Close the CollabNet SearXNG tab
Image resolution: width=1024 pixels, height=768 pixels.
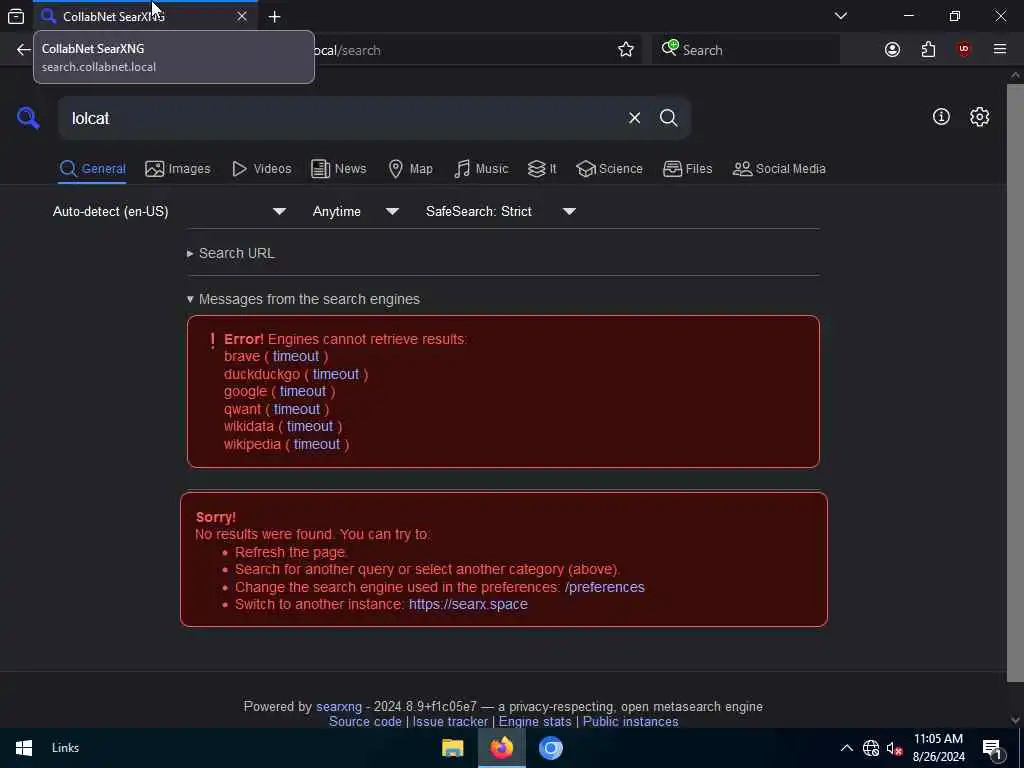pyautogui.click(x=242, y=16)
